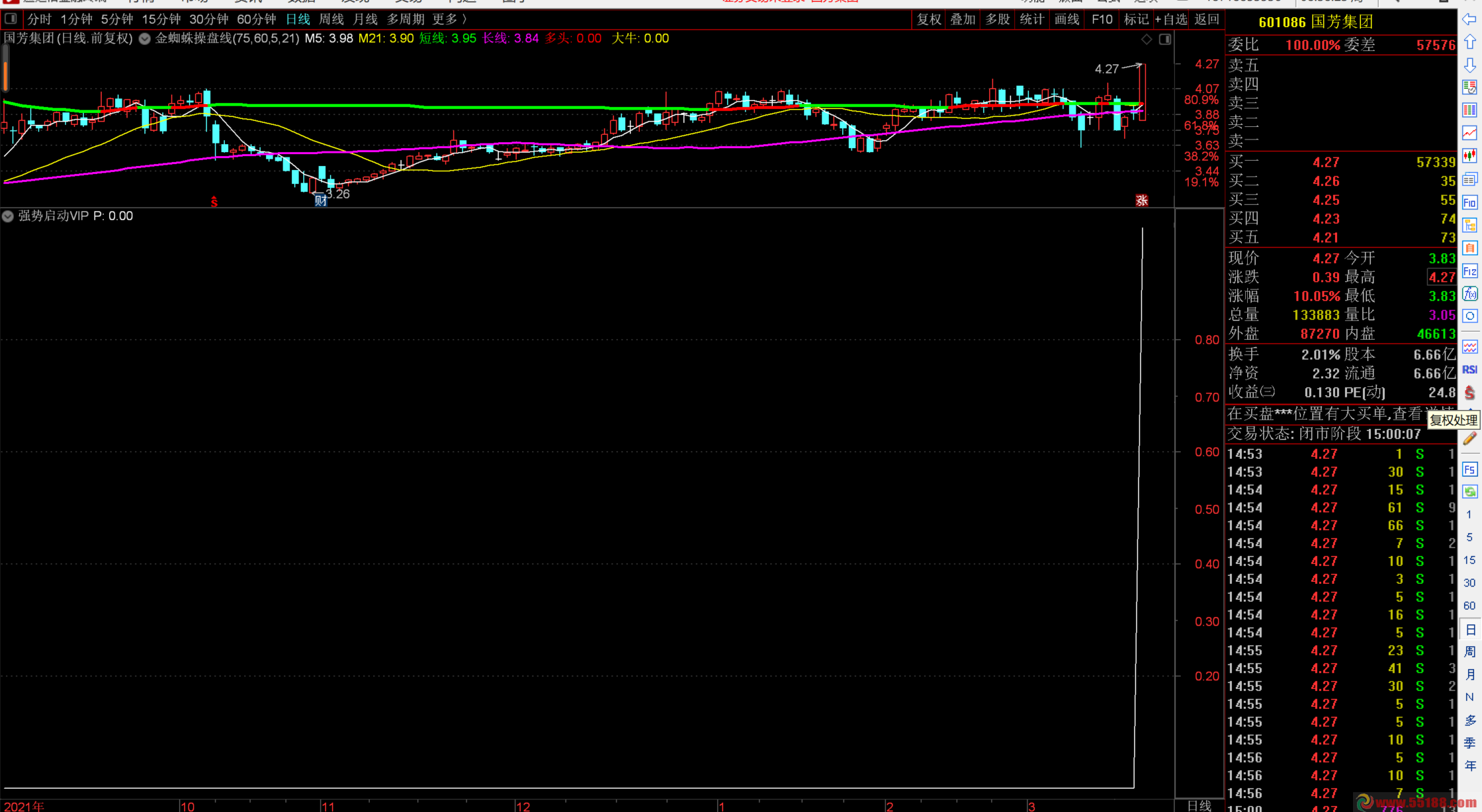Click the orange tree-structure icon in sidebar
Viewport: 1482px width, 812px height.
coord(1469,225)
